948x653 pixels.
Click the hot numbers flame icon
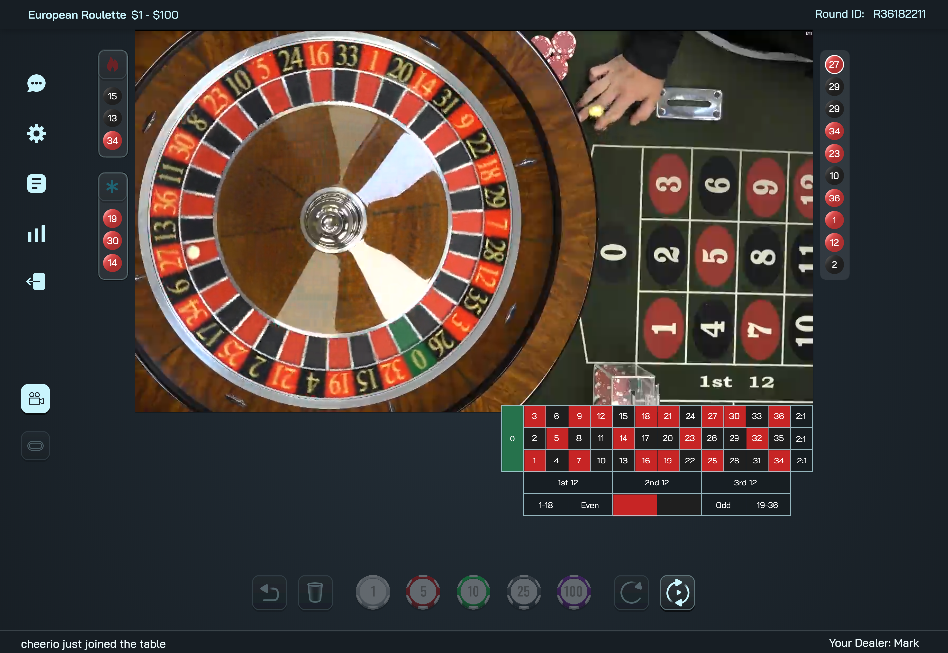click(x=112, y=65)
